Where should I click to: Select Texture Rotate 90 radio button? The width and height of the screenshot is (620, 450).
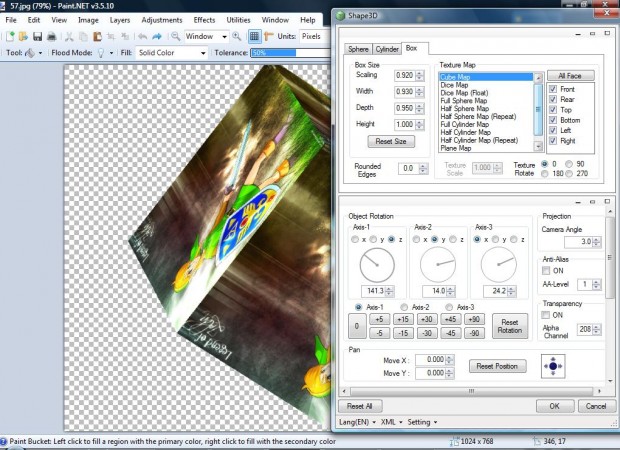pos(569,164)
